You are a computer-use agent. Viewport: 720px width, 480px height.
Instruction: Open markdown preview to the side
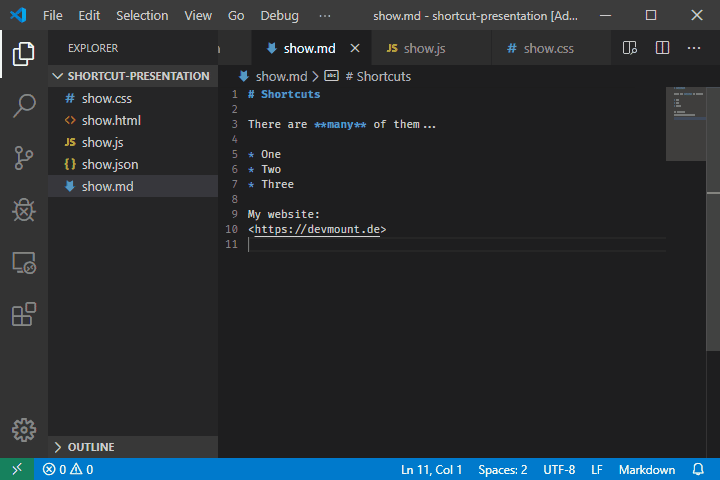pos(630,48)
